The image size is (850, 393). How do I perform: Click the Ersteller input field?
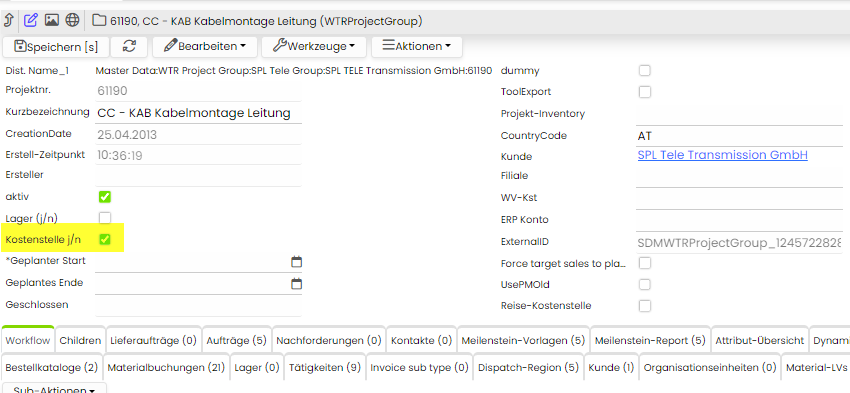pyautogui.click(x=198, y=176)
